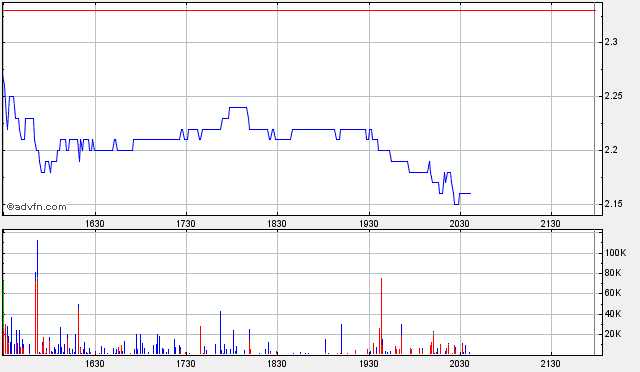Click the 2.3 price axis label
The height and width of the screenshot is (372, 640).
point(611,42)
